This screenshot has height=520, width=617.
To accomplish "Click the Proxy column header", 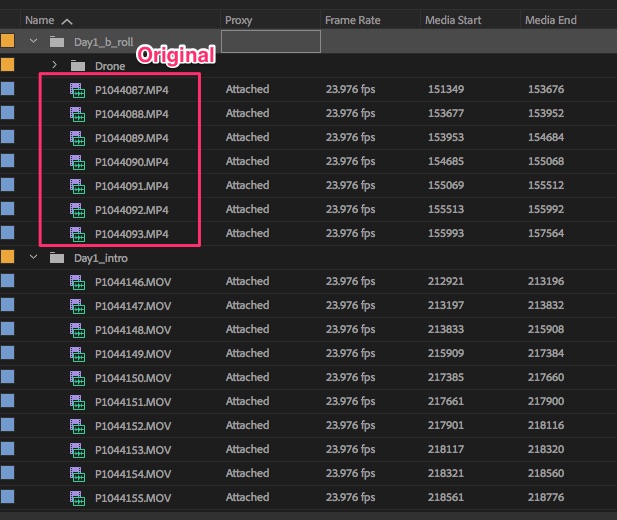I will pos(238,20).
